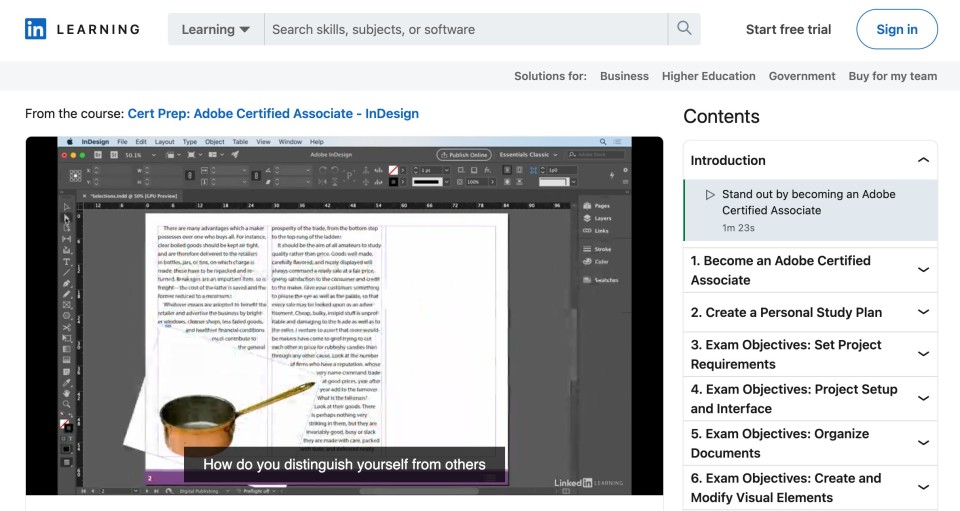Click the Search skills, subjects, or software field

tap(466, 29)
